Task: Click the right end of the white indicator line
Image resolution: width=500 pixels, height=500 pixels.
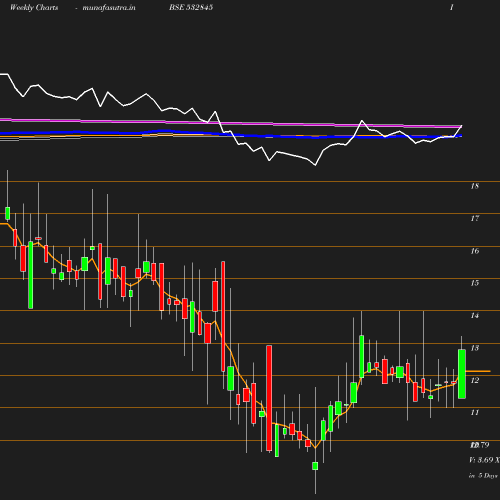Action: pyautogui.click(x=462, y=126)
